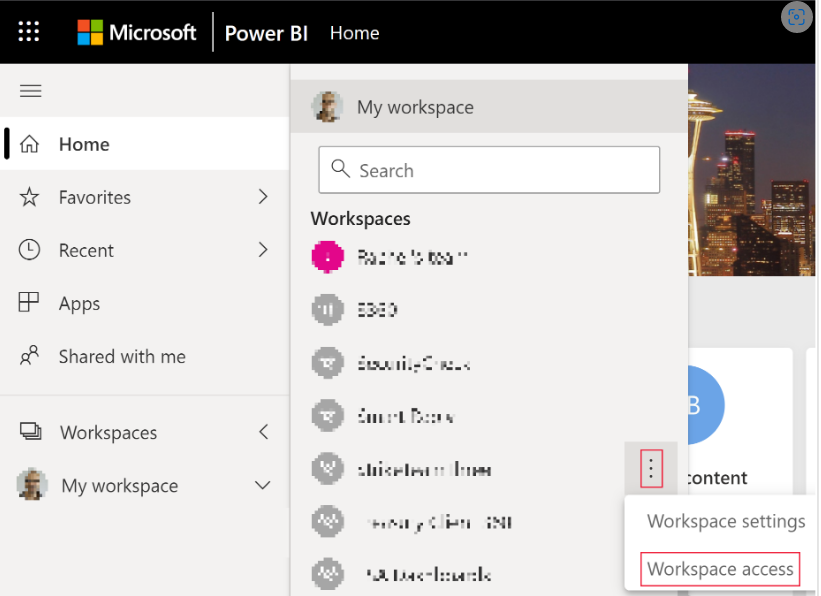Collapse the Workspaces flyout chevron
This screenshot has height=596, width=821.
click(x=264, y=432)
